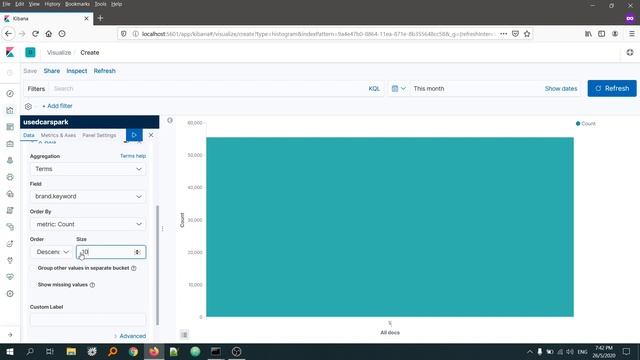The height and width of the screenshot is (360, 640).
Task: Open Chrome from taskbar
Action: click(133, 351)
